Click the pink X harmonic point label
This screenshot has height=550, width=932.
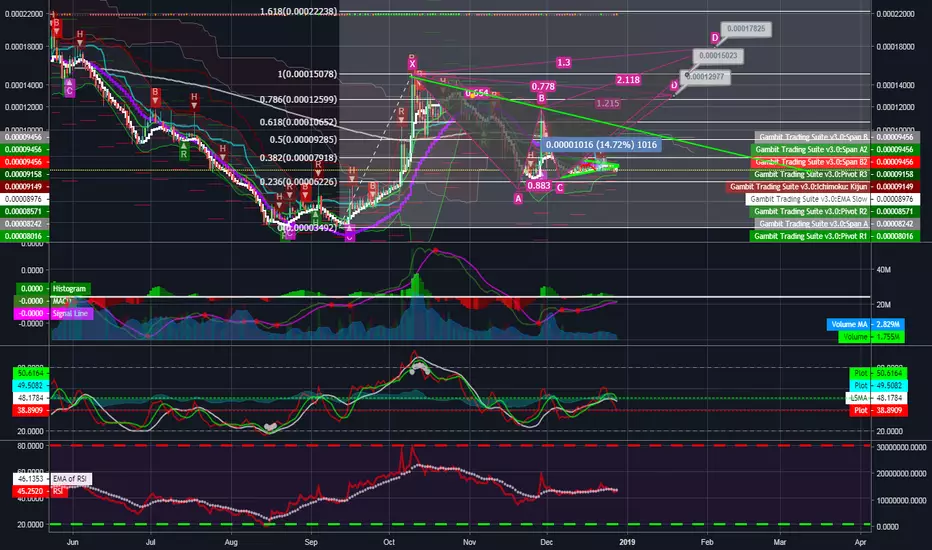coord(412,64)
